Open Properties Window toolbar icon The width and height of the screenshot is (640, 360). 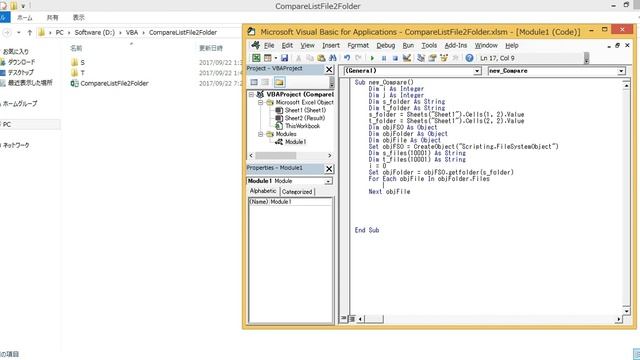432,58
